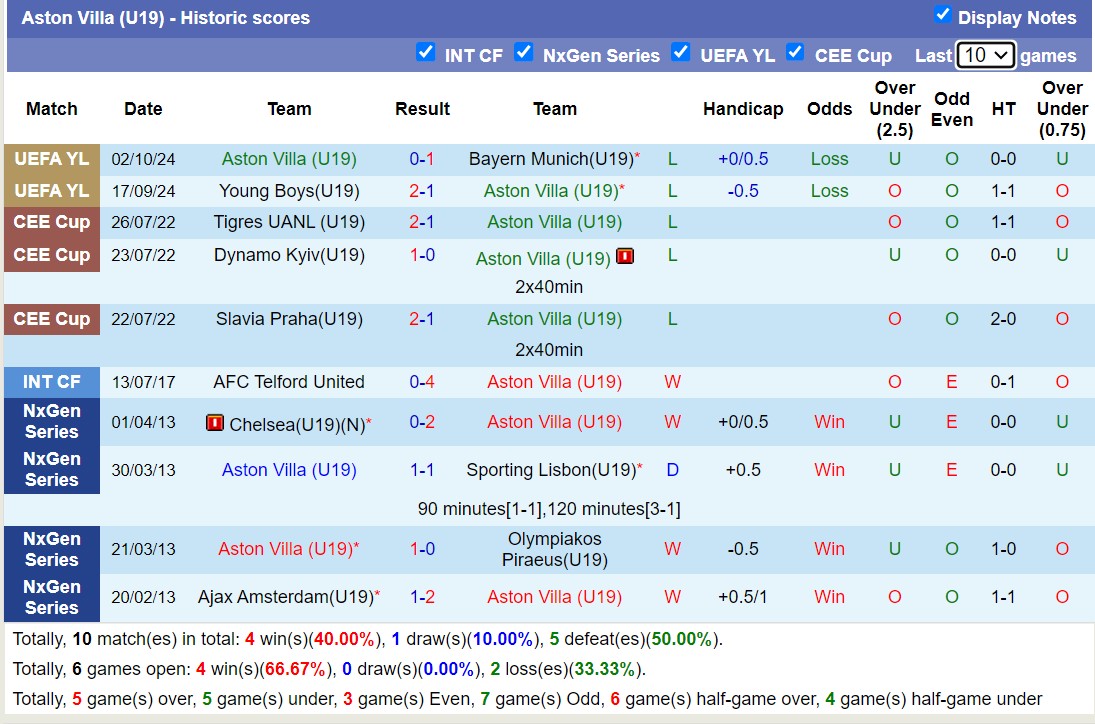Toggle the Display Notes checkbox
This screenshot has width=1095, height=724.
click(x=942, y=14)
